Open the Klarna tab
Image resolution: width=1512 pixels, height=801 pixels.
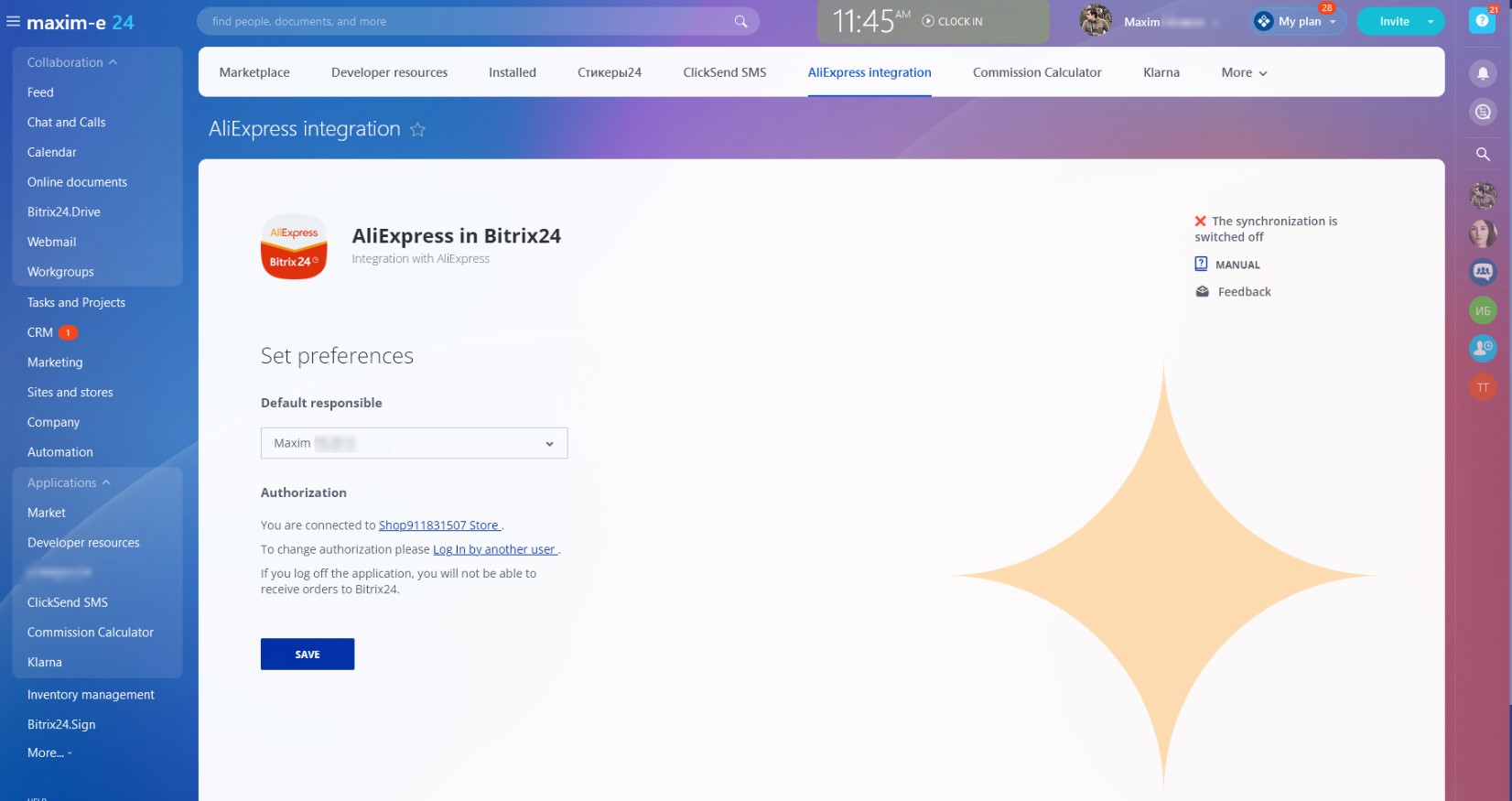[1161, 72]
